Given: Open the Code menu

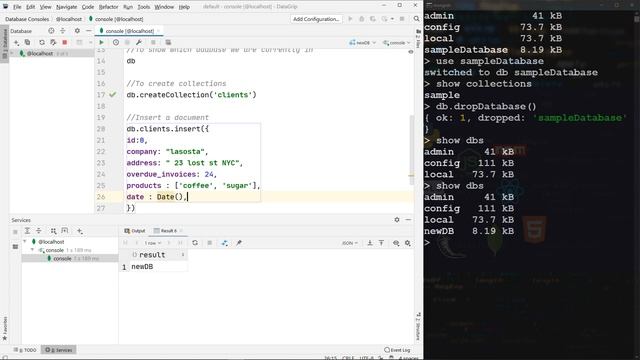Looking at the screenshot, I should tap(88, 7).
